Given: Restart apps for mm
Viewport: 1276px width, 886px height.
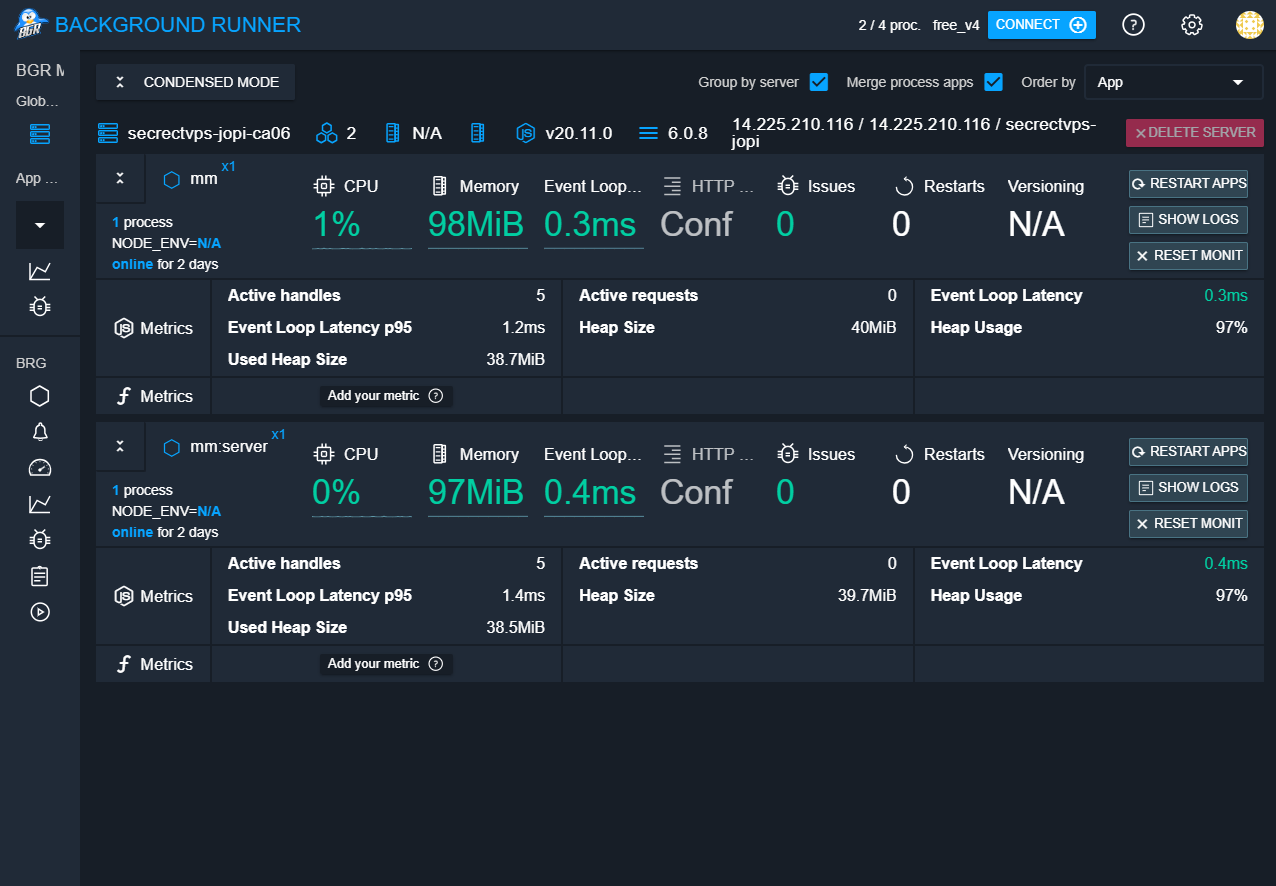Looking at the screenshot, I should click(x=1189, y=183).
